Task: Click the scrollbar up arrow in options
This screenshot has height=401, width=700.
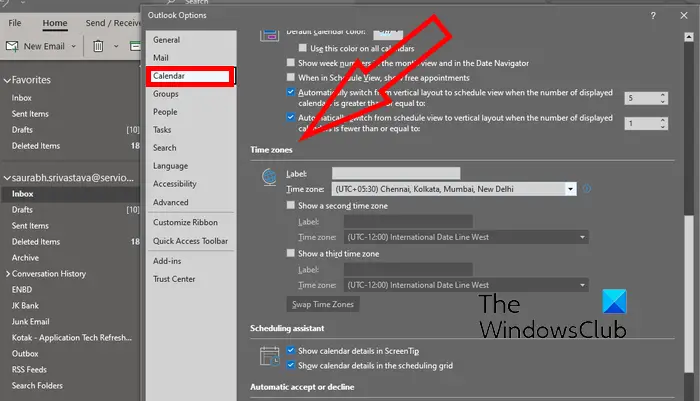Action: [x=689, y=37]
